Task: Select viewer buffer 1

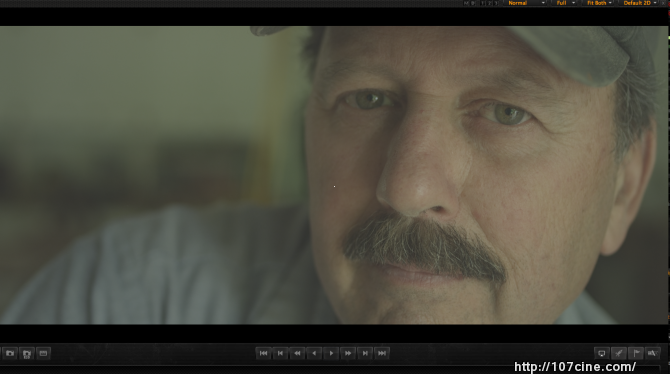Action: (483, 3)
